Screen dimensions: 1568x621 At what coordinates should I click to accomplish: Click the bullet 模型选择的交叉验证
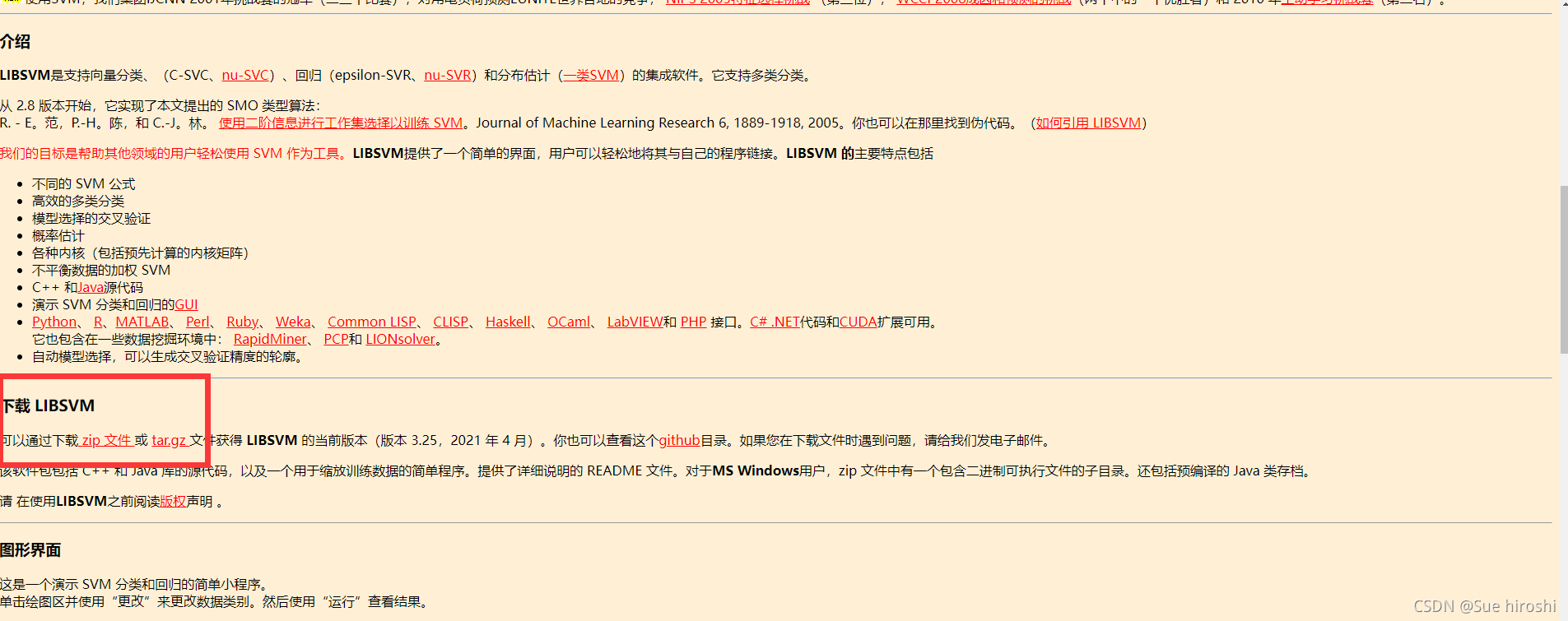click(x=91, y=219)
